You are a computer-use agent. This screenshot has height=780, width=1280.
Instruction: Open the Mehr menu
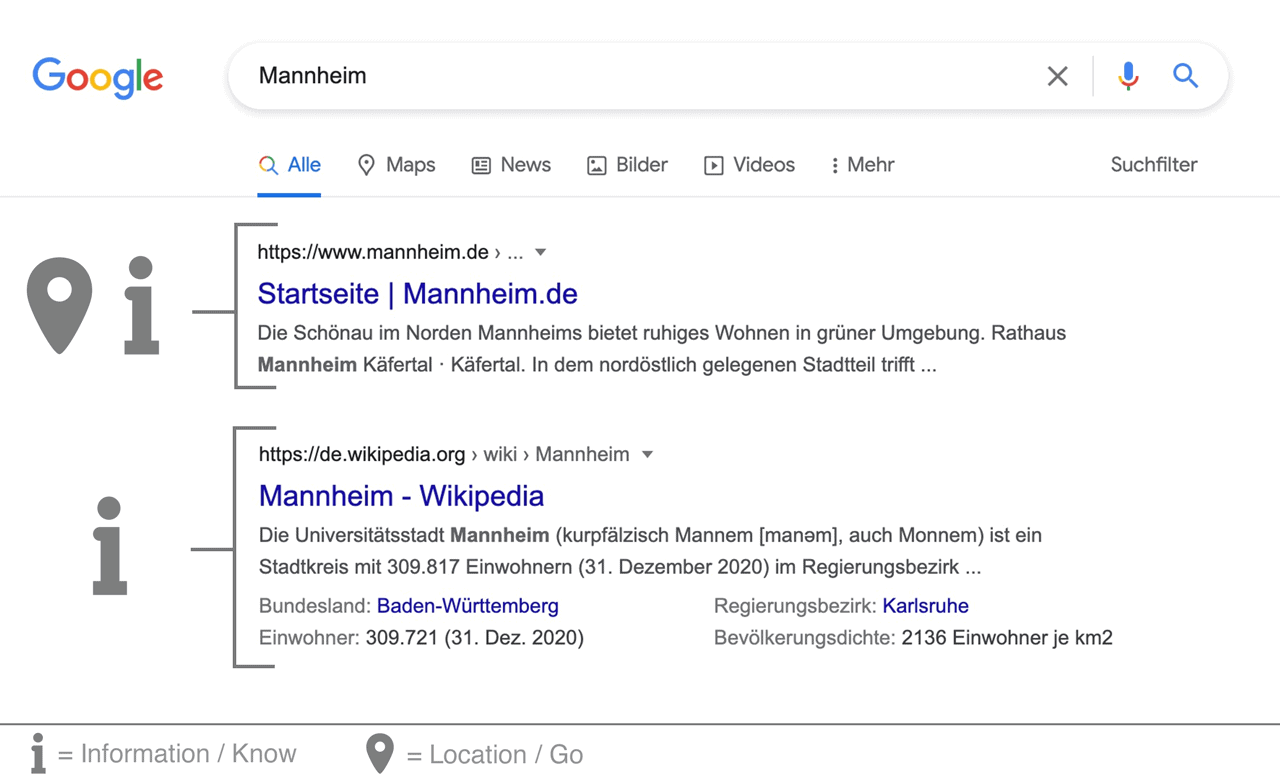pyautogui.click(x=862, y=165)
